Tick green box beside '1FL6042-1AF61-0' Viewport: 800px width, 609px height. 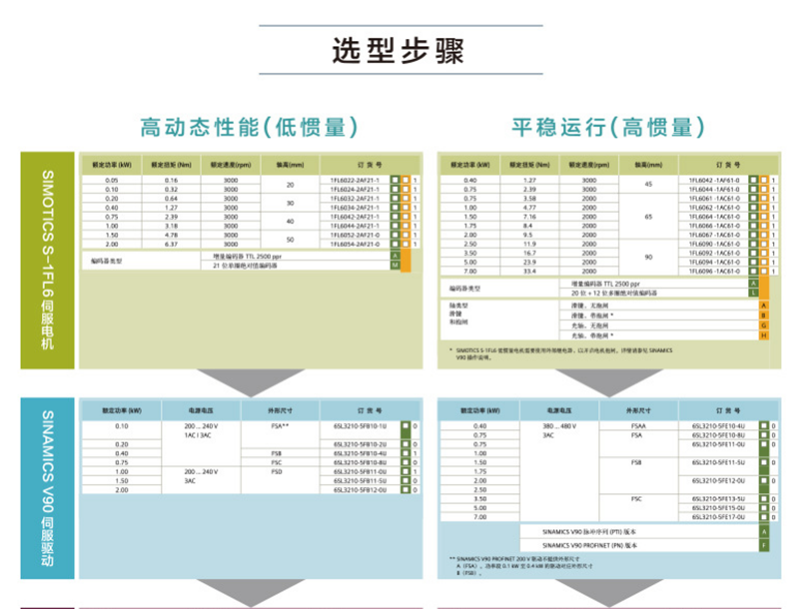(x=754, y=180)
